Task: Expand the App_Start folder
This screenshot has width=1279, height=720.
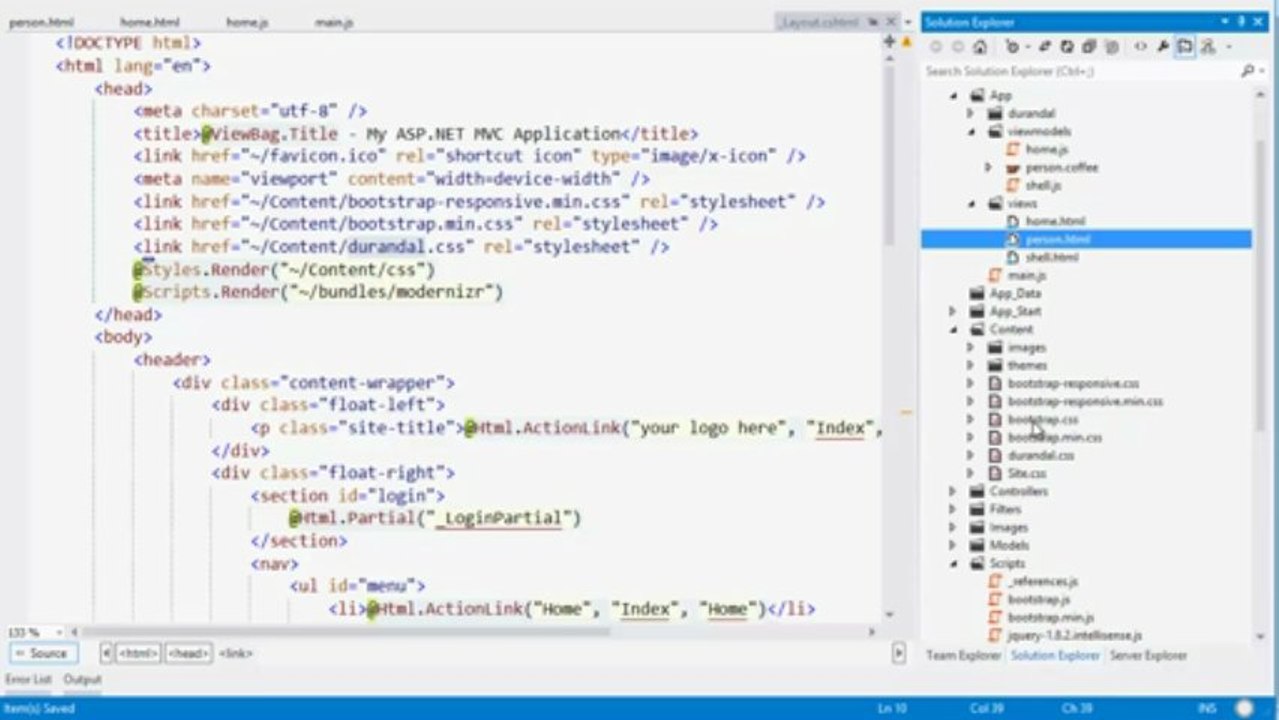Action: click(953, 312)
